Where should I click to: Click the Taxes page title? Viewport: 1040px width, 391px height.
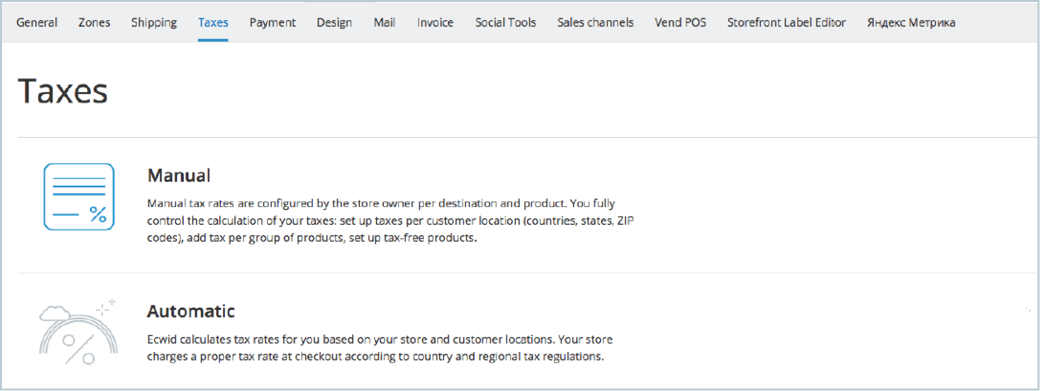pyautogui.click(x=63, y=91)
